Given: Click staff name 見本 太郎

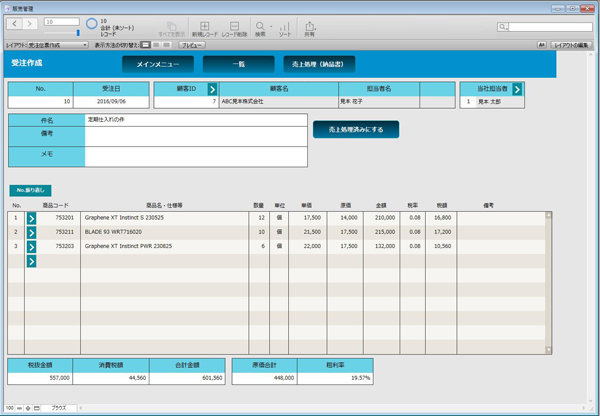Looking at the screenshot, I should point(489,102).
